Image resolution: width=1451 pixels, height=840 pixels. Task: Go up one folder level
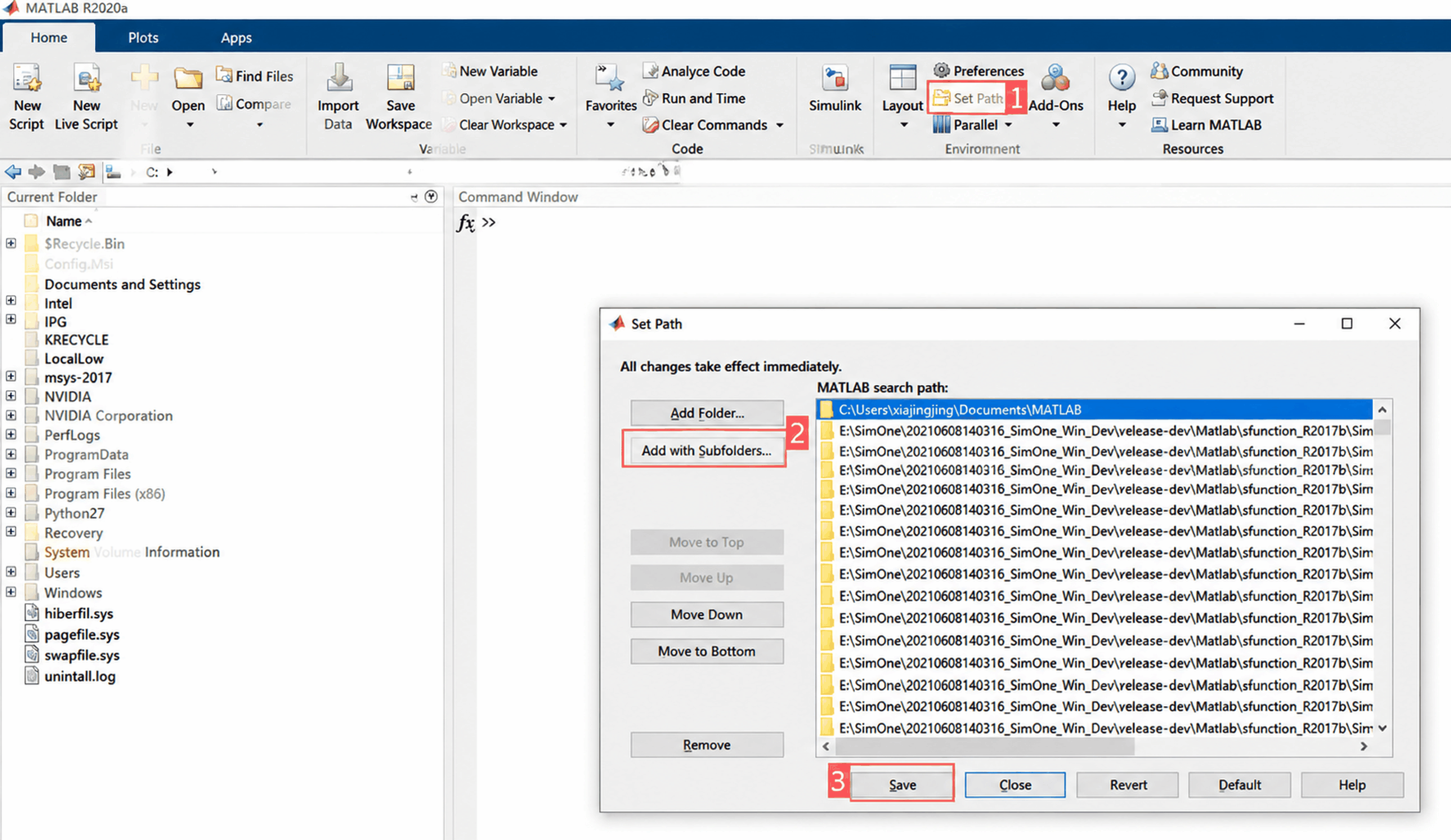pos(62,172)
